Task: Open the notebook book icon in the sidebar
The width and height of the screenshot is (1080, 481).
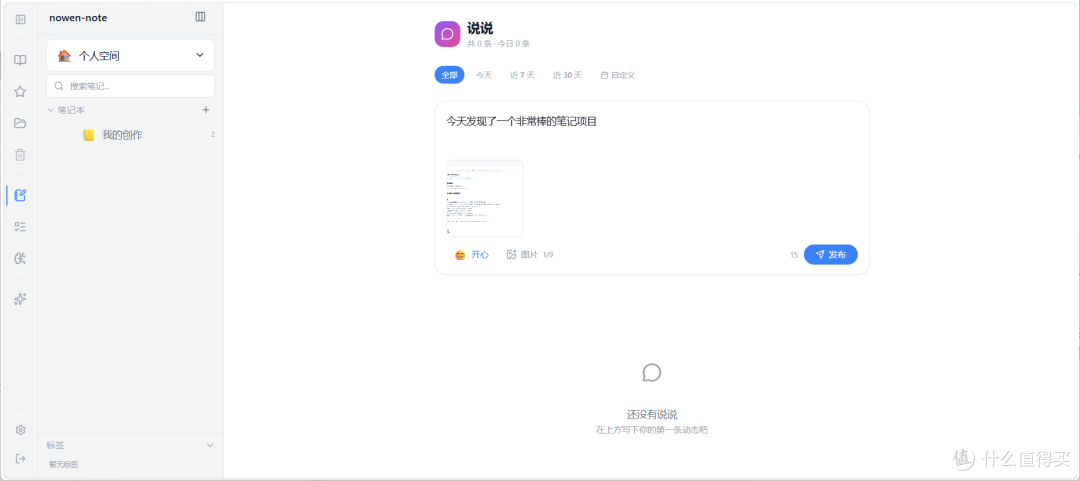Action: [21, 60]
